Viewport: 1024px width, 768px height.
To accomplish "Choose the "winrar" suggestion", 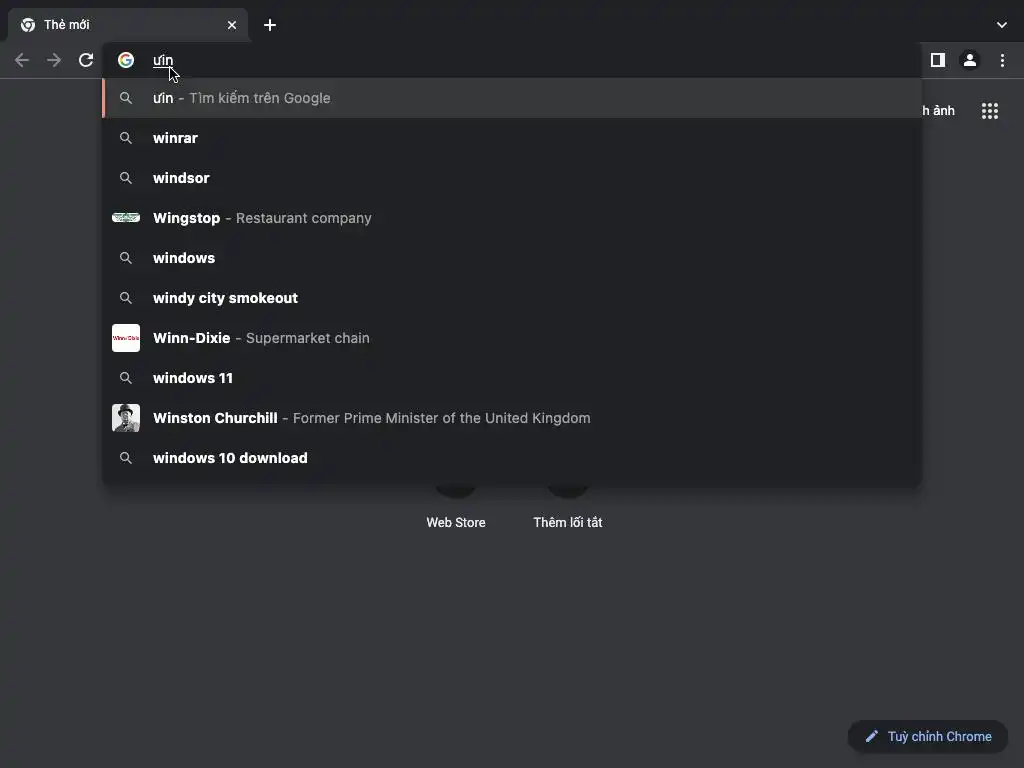I will pos(176,138).
